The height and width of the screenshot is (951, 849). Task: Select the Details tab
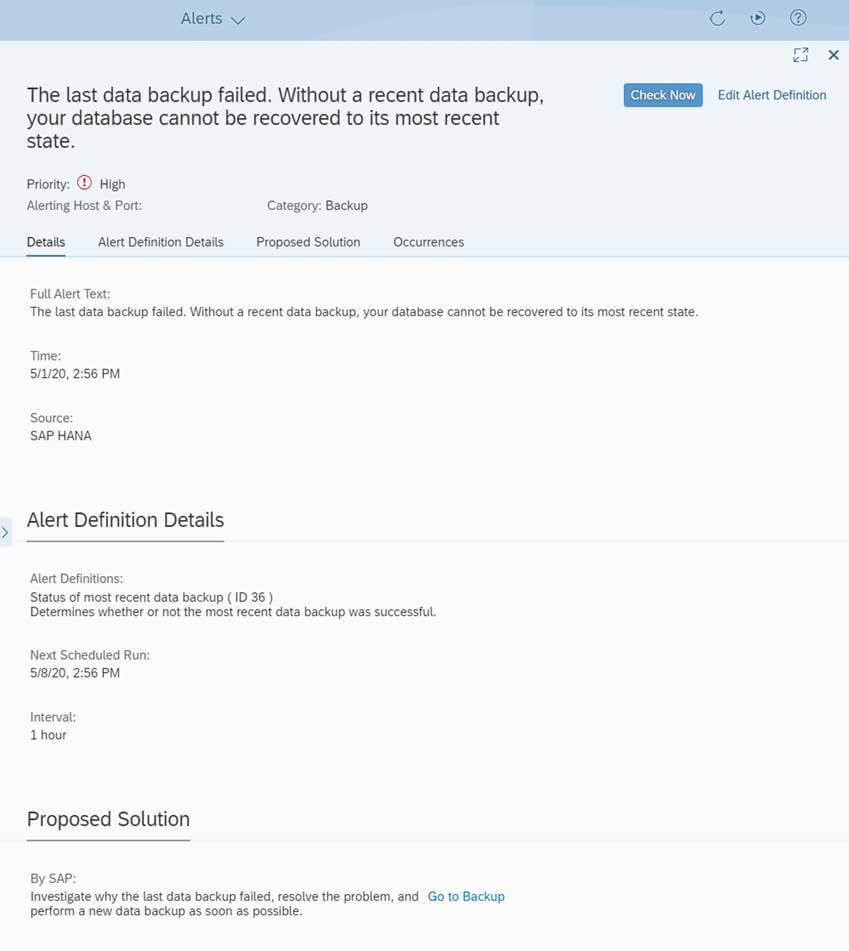45,242
